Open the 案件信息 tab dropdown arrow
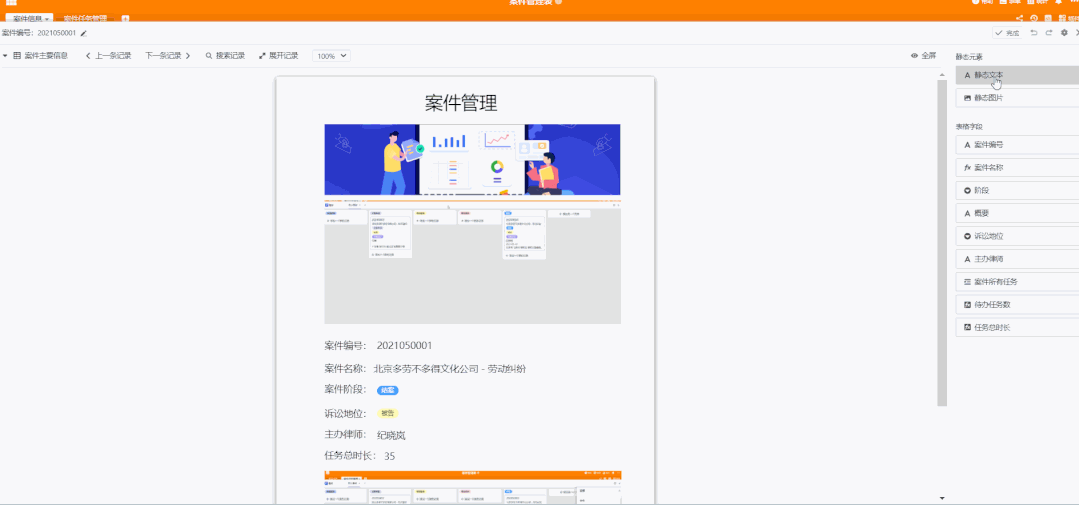Viewport: 1079px width, 505px height. click(47, 19)
